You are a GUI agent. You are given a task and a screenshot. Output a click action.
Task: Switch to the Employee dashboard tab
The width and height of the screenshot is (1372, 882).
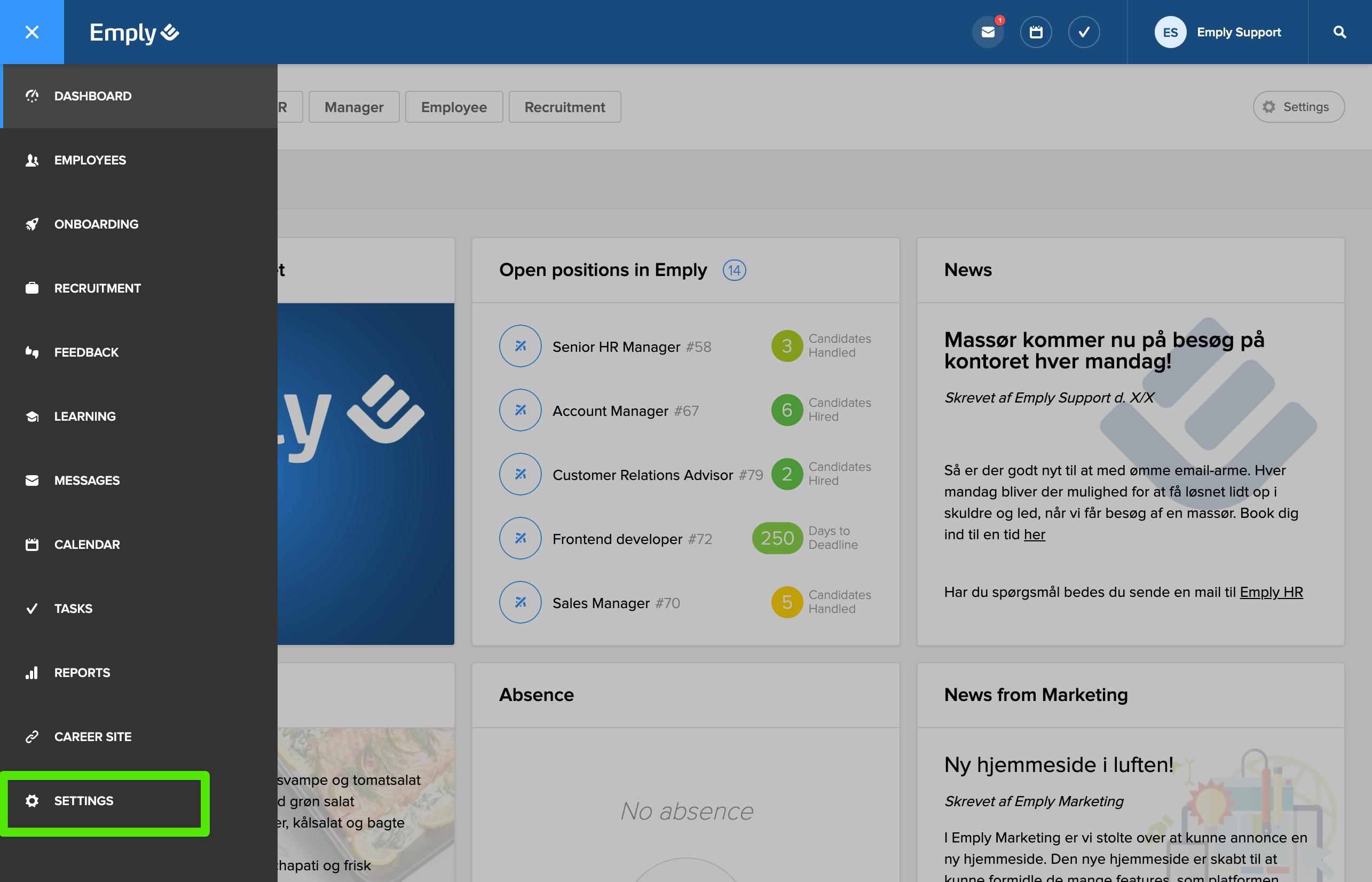454,107
